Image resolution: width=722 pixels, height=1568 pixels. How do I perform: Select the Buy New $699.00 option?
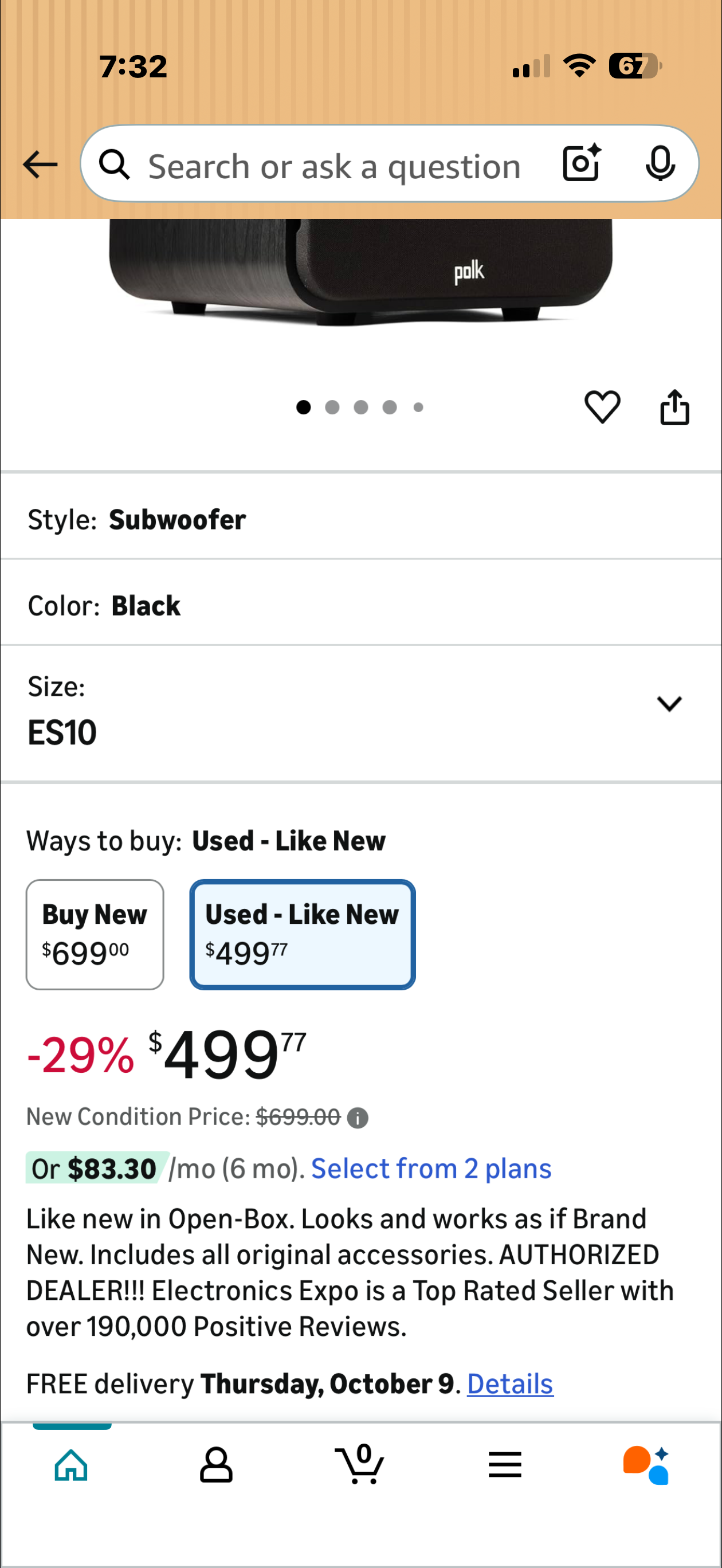coord(95,934)
